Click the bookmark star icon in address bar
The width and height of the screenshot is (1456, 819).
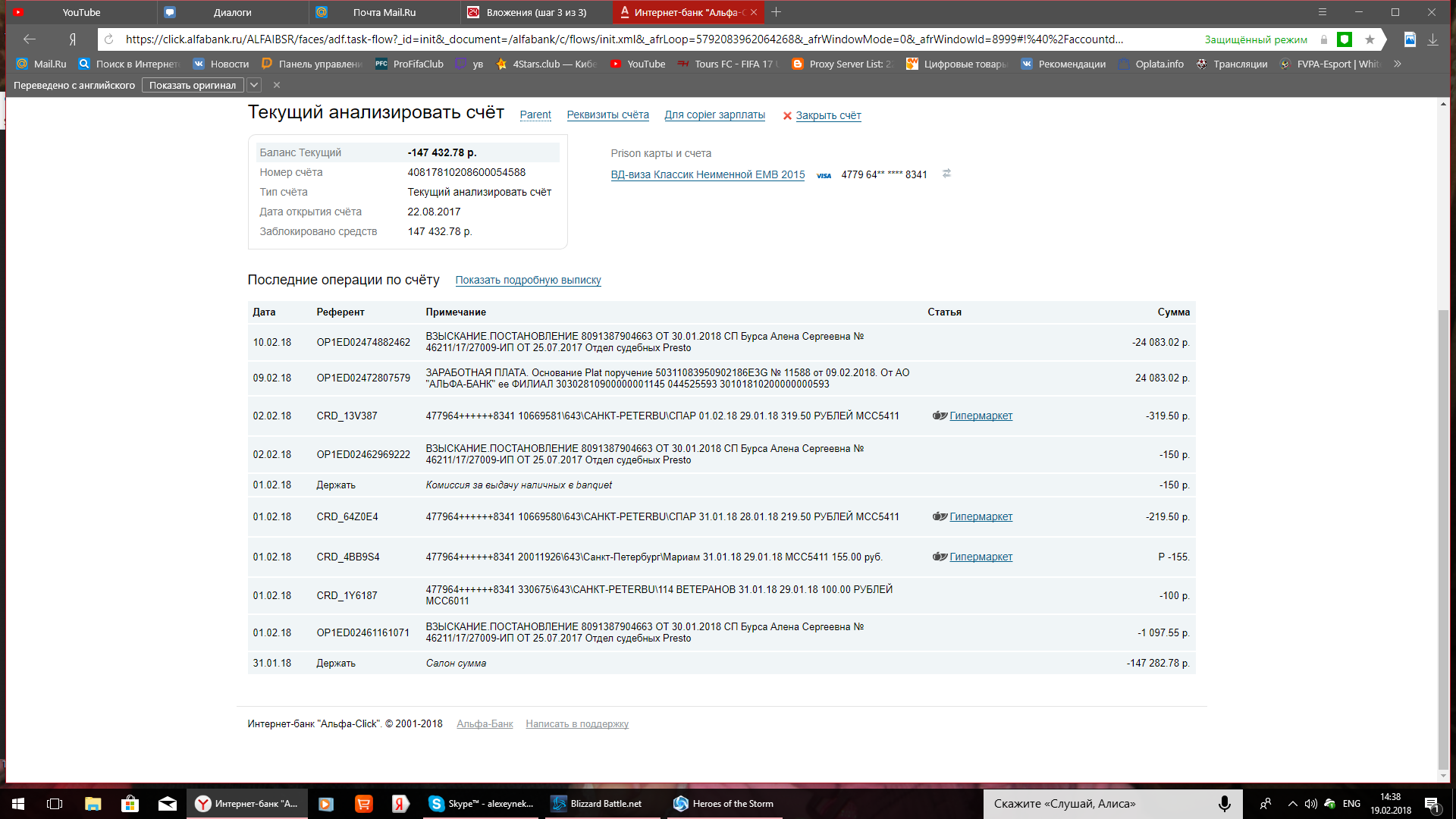(x=1370, y=39)
